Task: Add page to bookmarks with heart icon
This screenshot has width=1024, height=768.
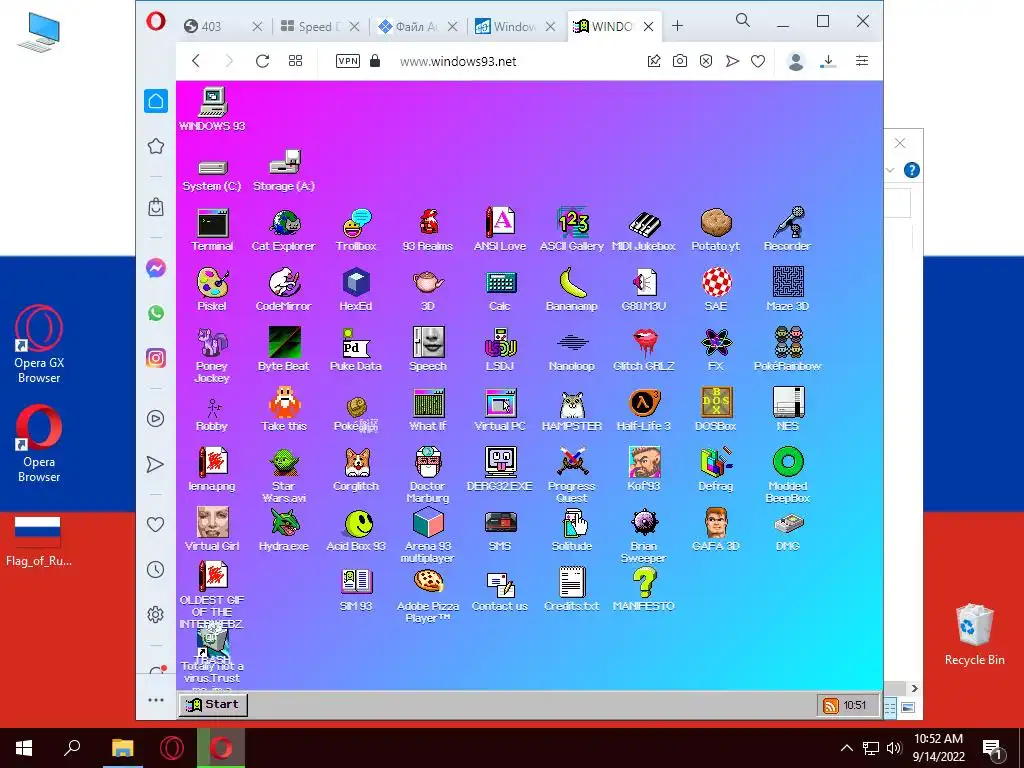Action: point(758,61)
